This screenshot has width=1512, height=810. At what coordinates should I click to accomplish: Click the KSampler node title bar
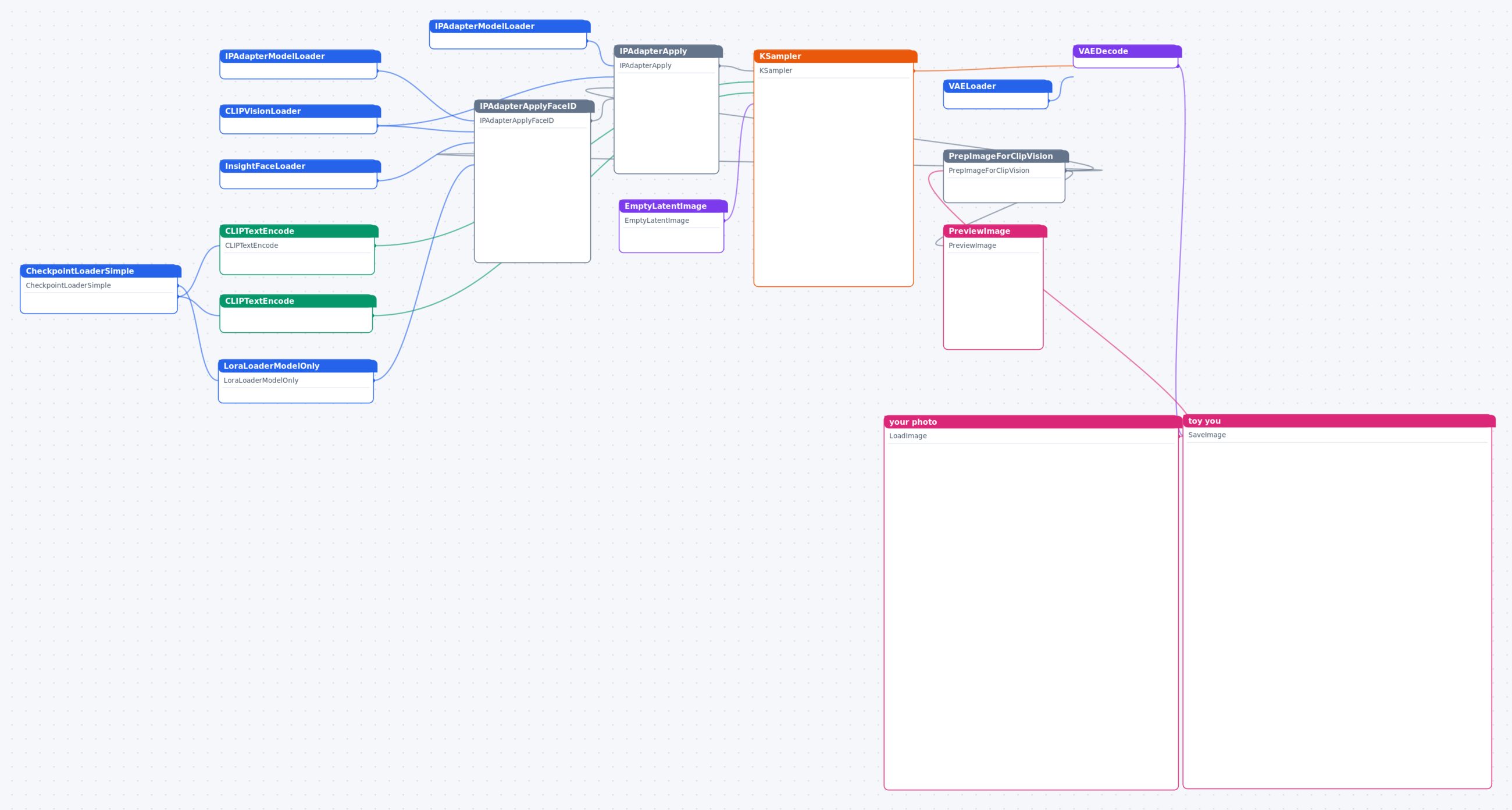click(835, 56)
